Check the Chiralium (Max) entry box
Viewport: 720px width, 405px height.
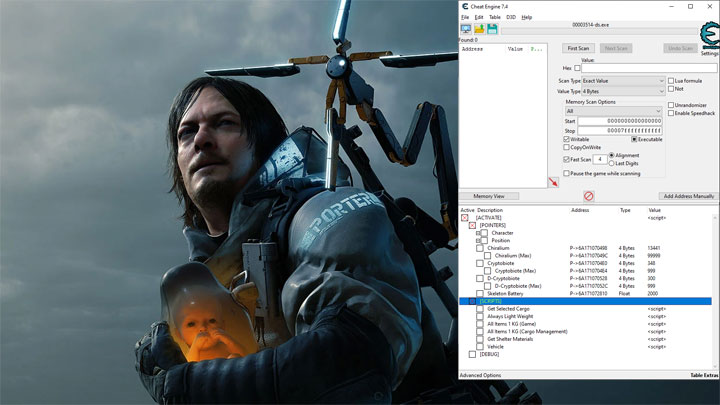[487, 256]
